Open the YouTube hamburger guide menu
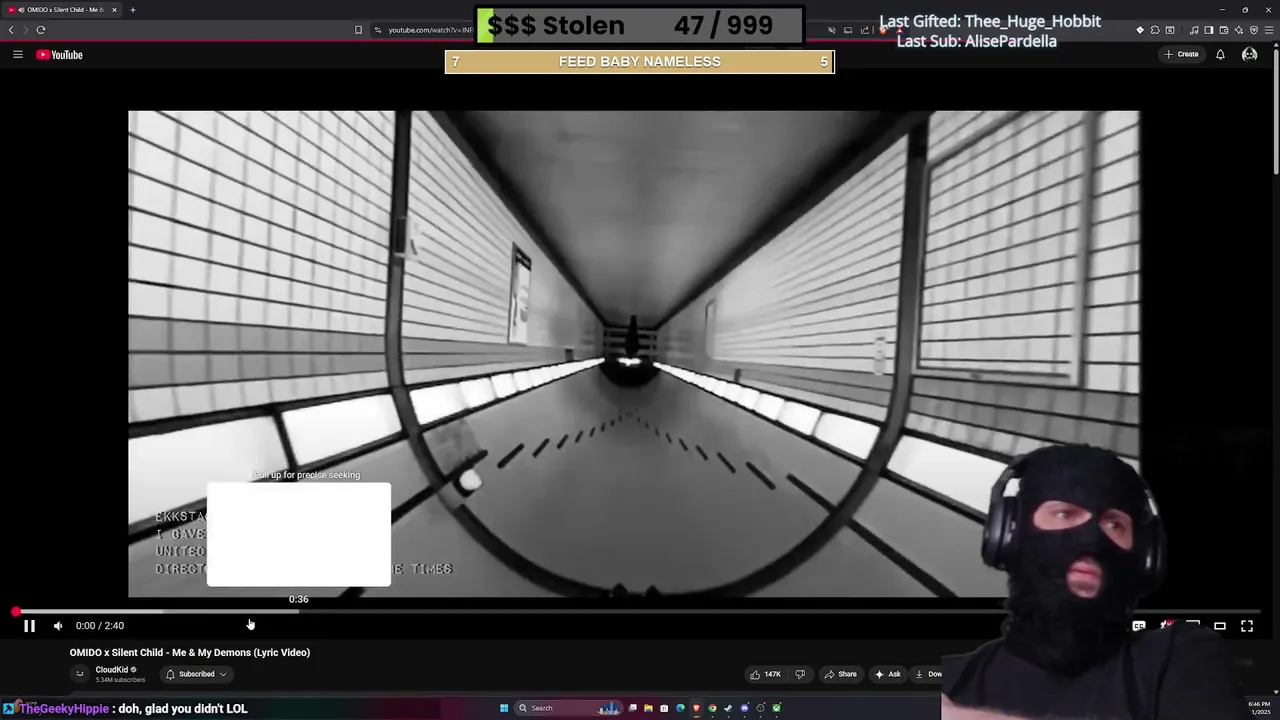The image size is (1280, 720). [x=17, y=55]
